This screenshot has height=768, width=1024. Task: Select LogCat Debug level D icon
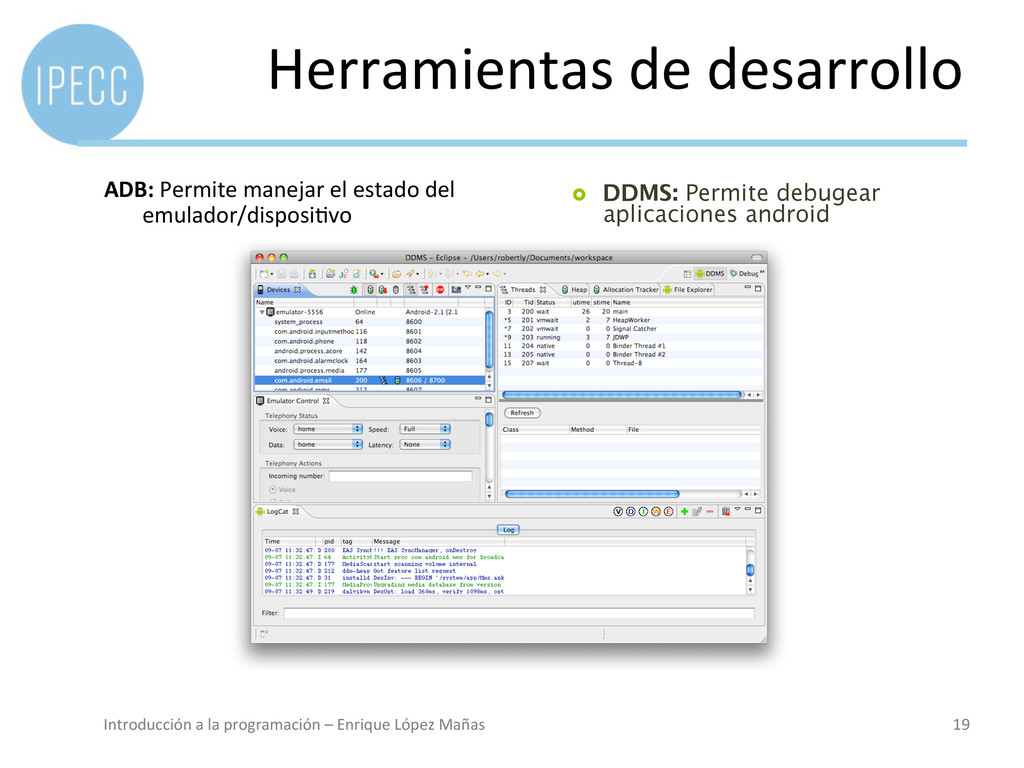[631, 511]
